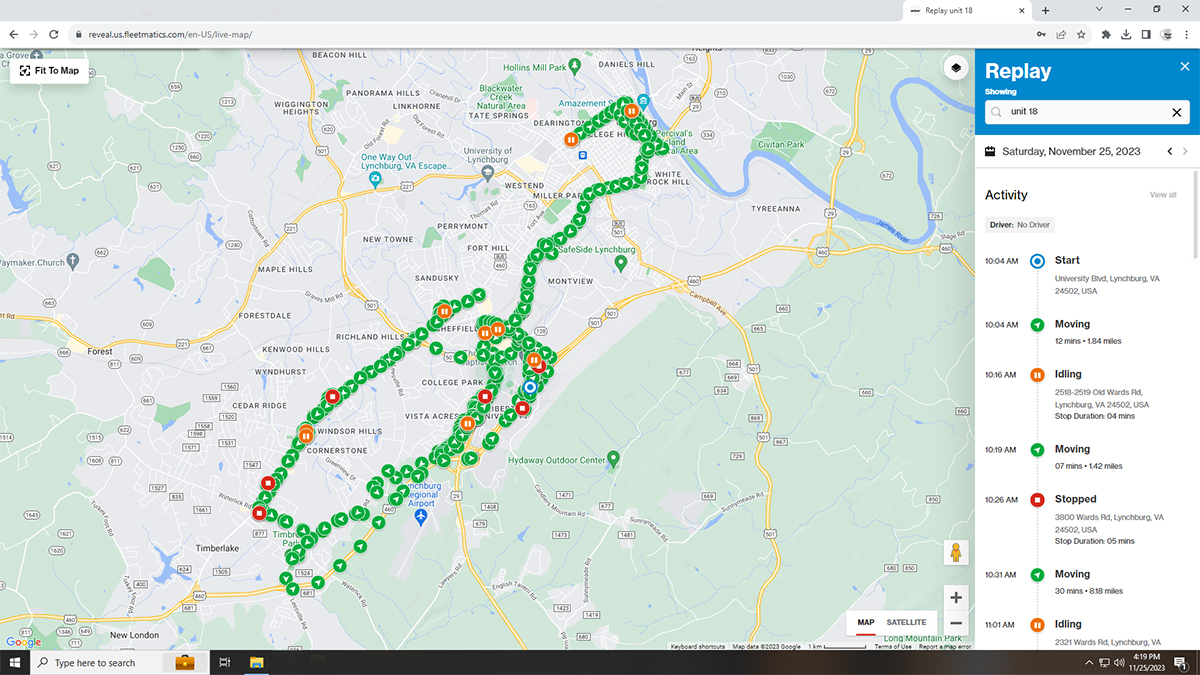Go to the previous day arrow

click(1170, 152)
